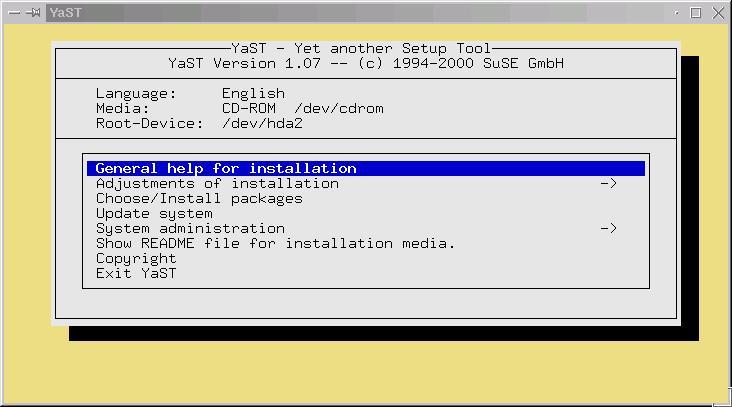732x407 pixels.
Task: Select System administration entry
Action: click(x=190, y=229)
